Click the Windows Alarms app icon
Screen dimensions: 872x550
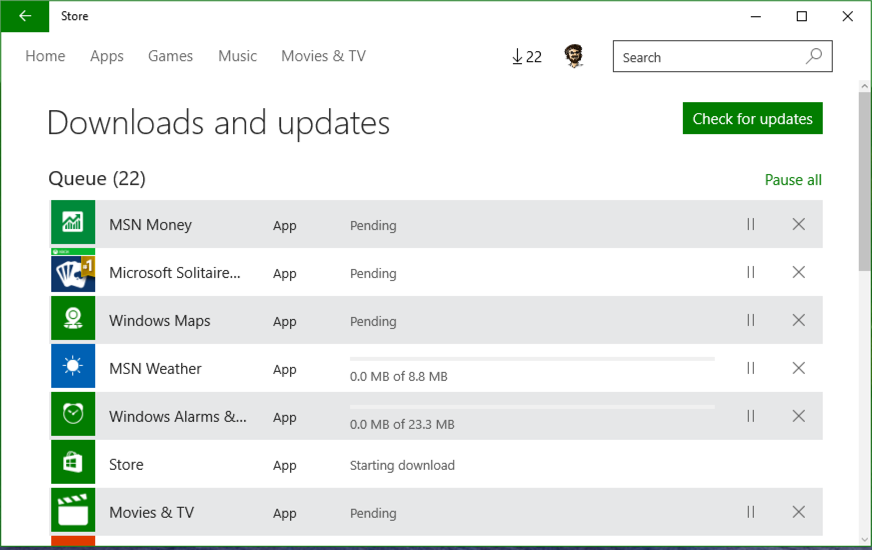73,414
